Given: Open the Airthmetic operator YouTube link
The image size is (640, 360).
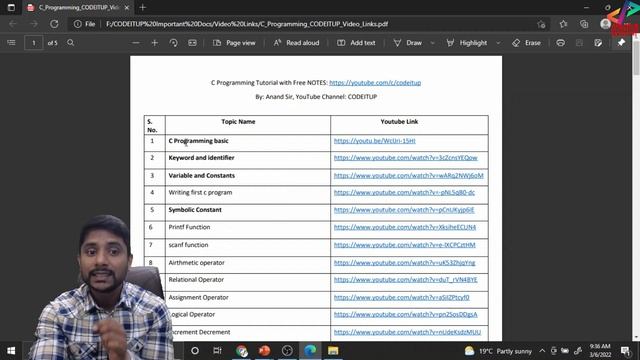Looking at the screenshot, I should tap(404, 263).
